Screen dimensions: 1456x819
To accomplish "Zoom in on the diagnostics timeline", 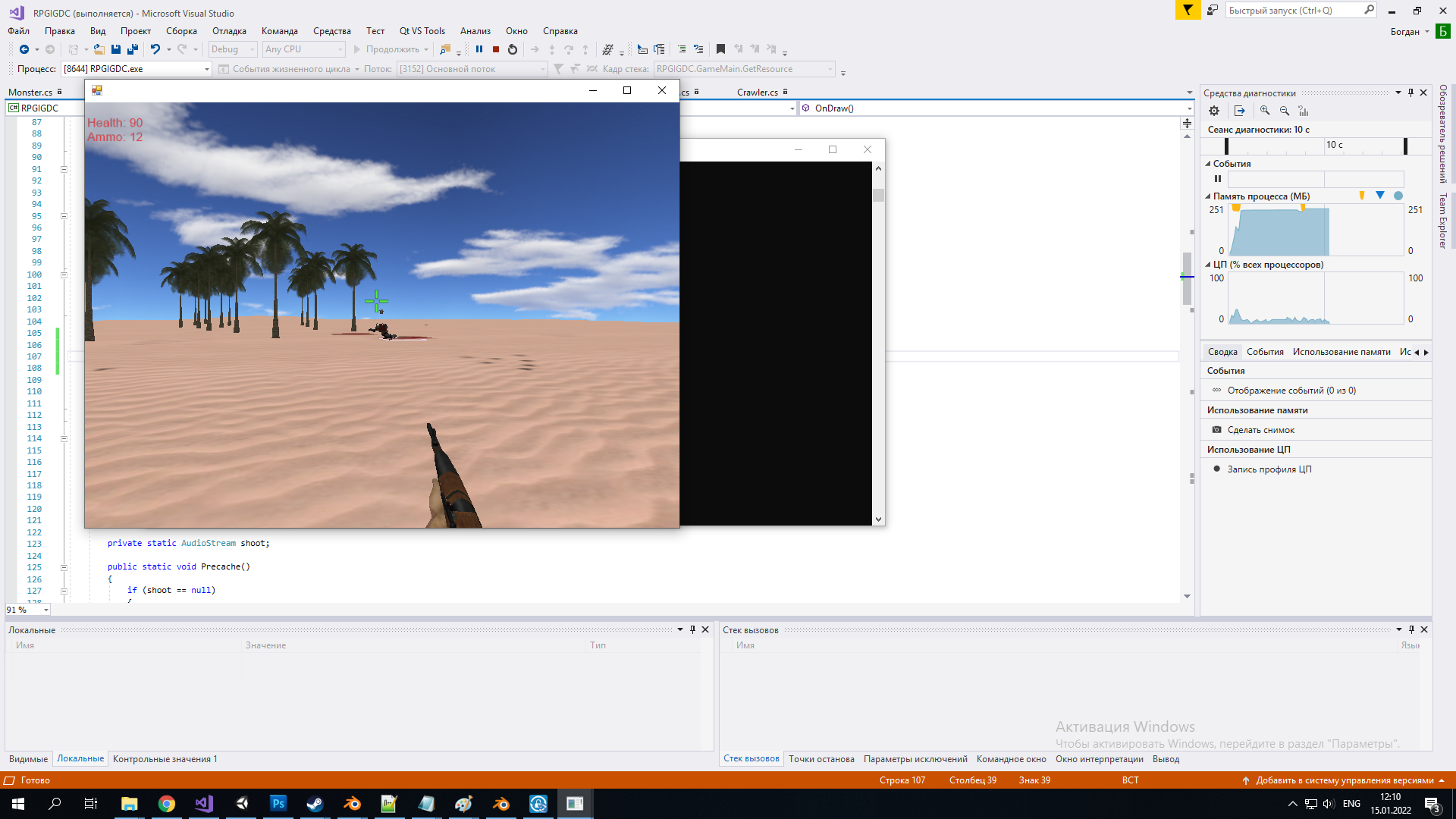I will pos(1265,111).
